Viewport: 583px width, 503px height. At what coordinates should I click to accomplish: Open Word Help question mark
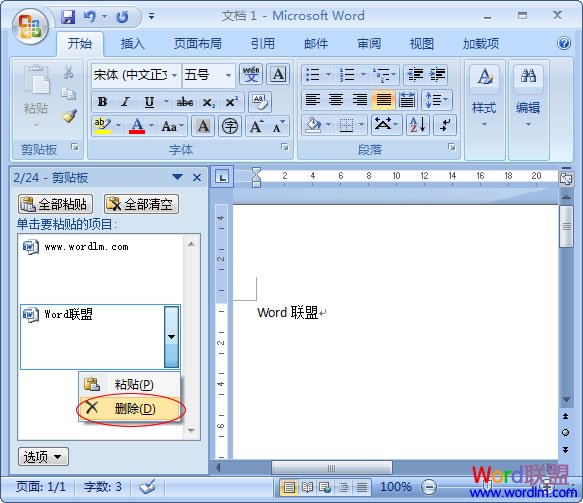pyautogui.click(x=564, y=43)
